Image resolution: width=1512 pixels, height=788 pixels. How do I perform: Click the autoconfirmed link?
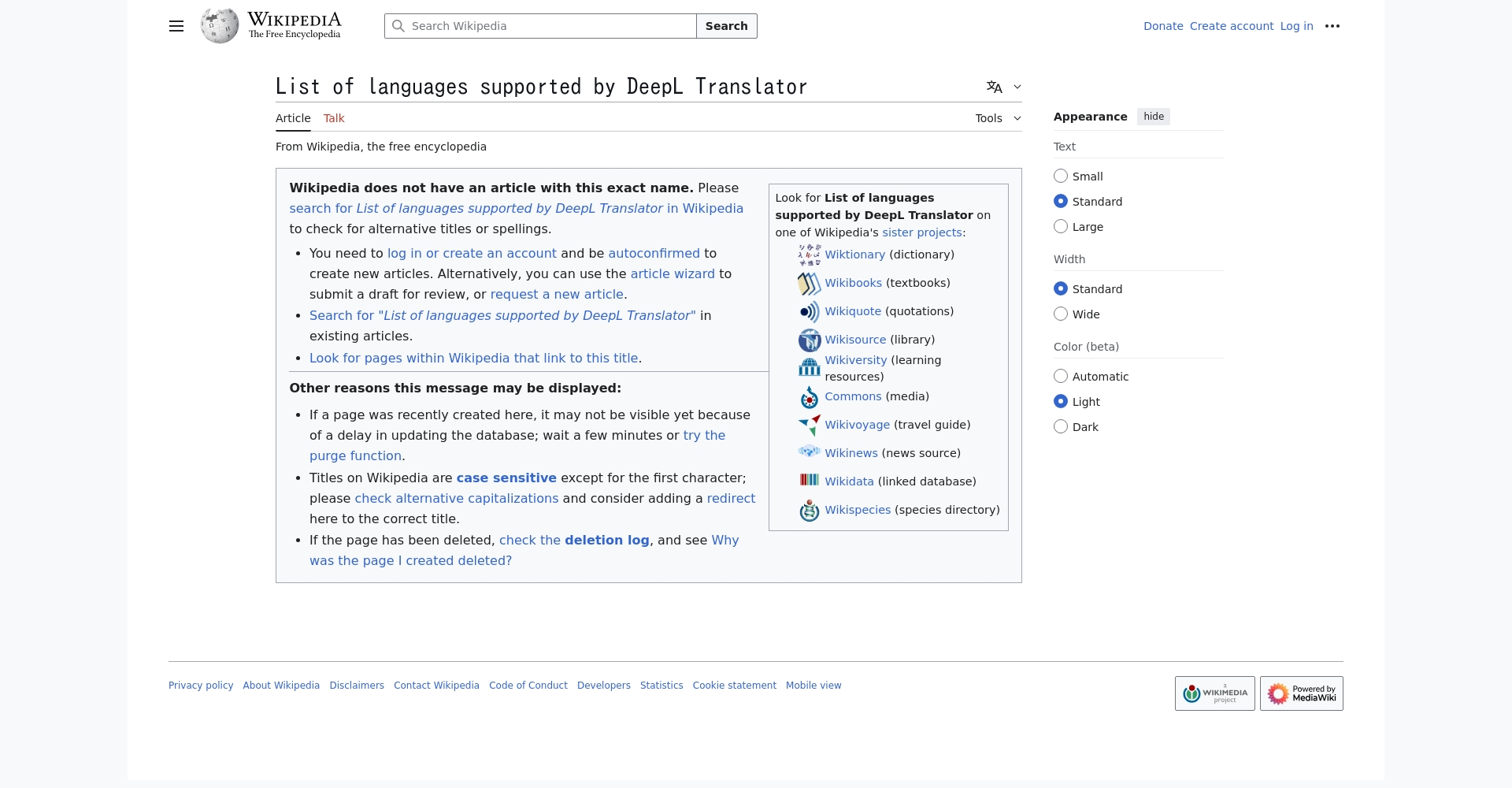coord(654,253)
